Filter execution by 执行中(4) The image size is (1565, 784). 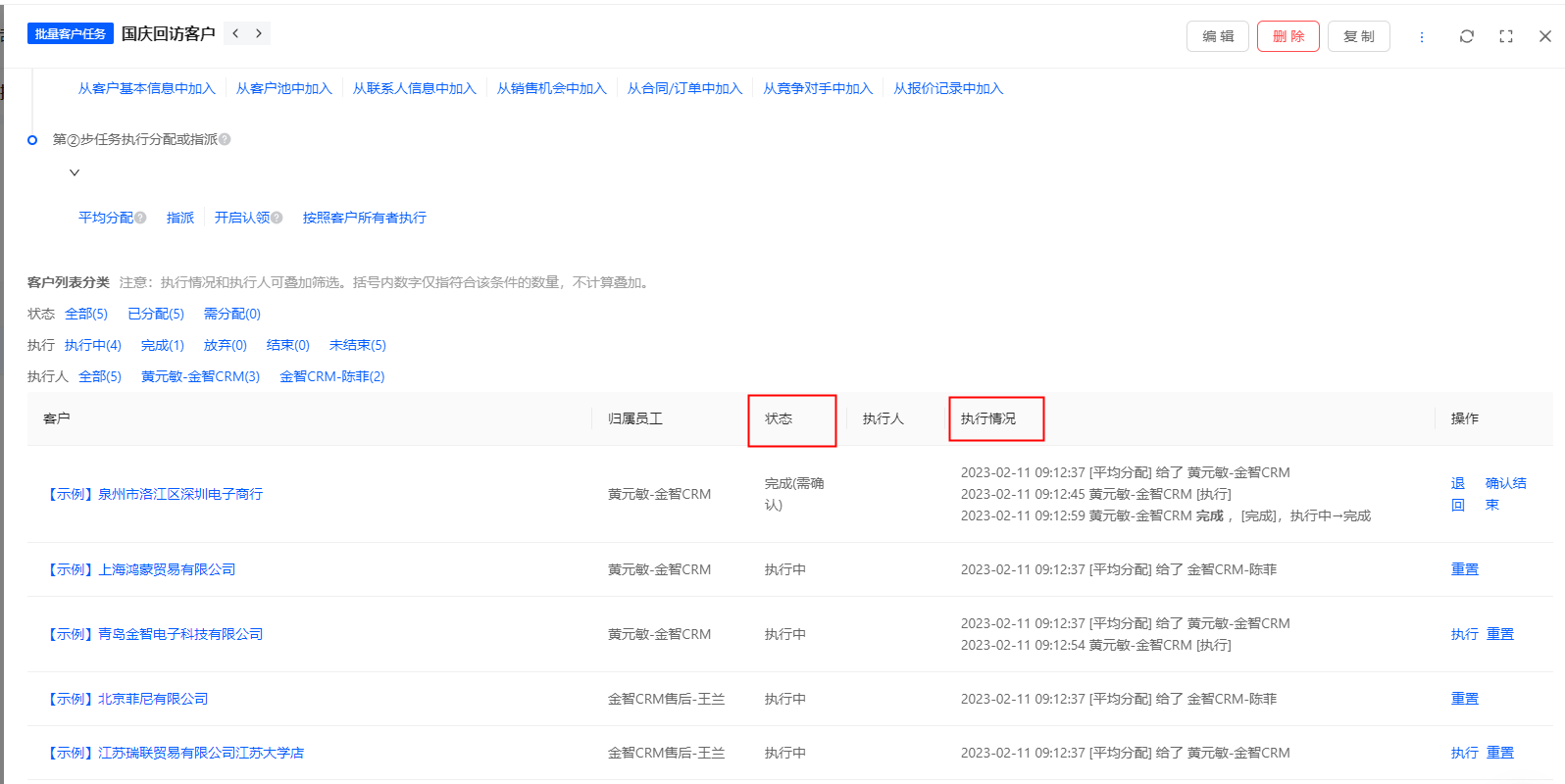coord(93,345)
